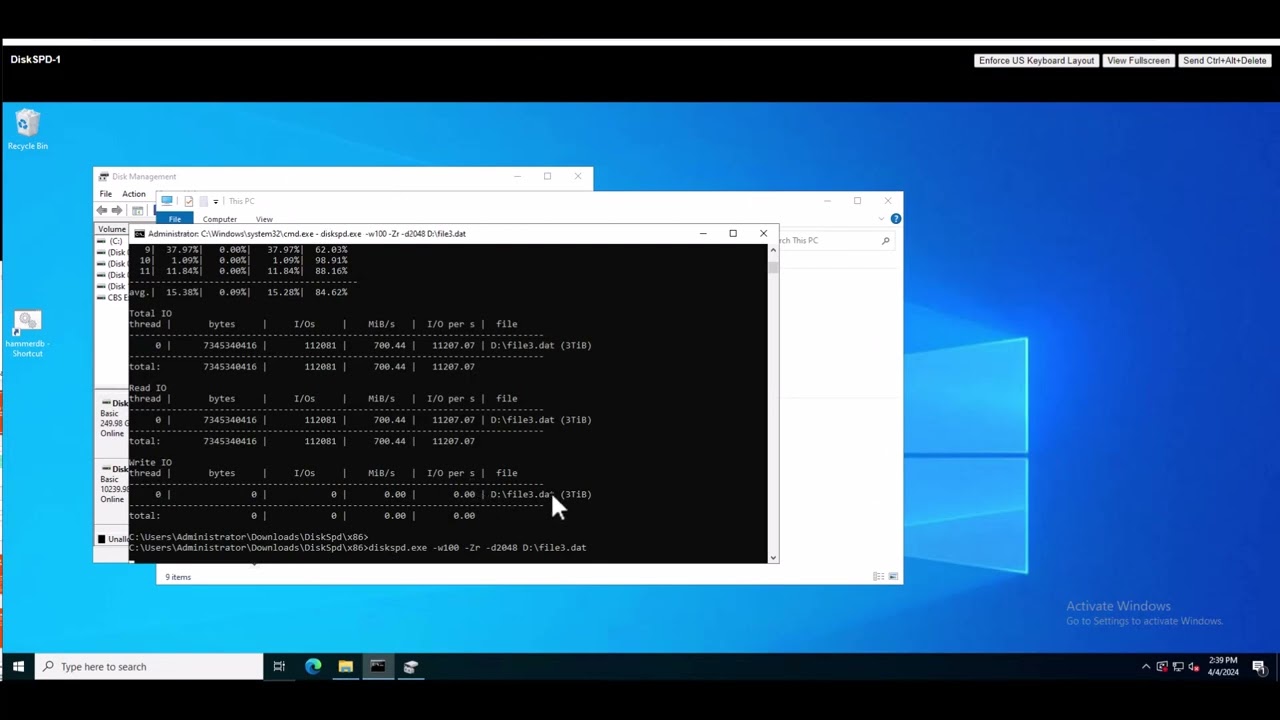Click console tree icon in Disk Management toolbar

[x=137, y=211]
